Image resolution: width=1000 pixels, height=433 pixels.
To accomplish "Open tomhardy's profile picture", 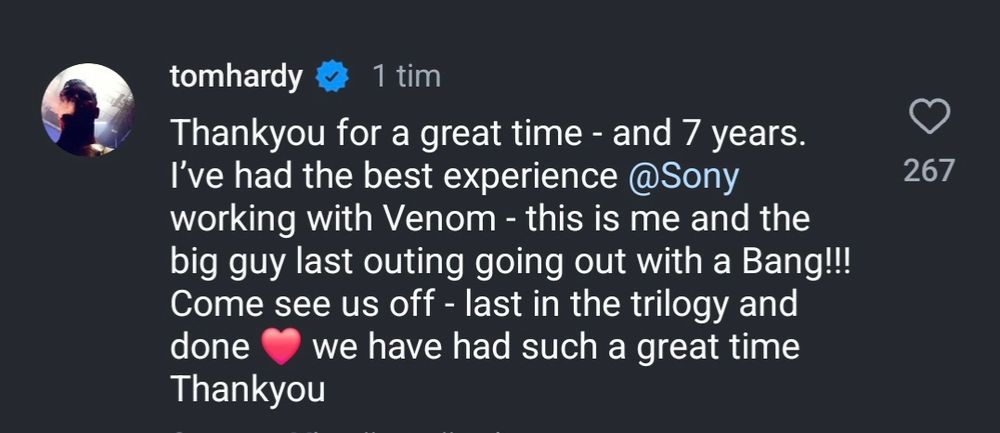I will point(87,110).
